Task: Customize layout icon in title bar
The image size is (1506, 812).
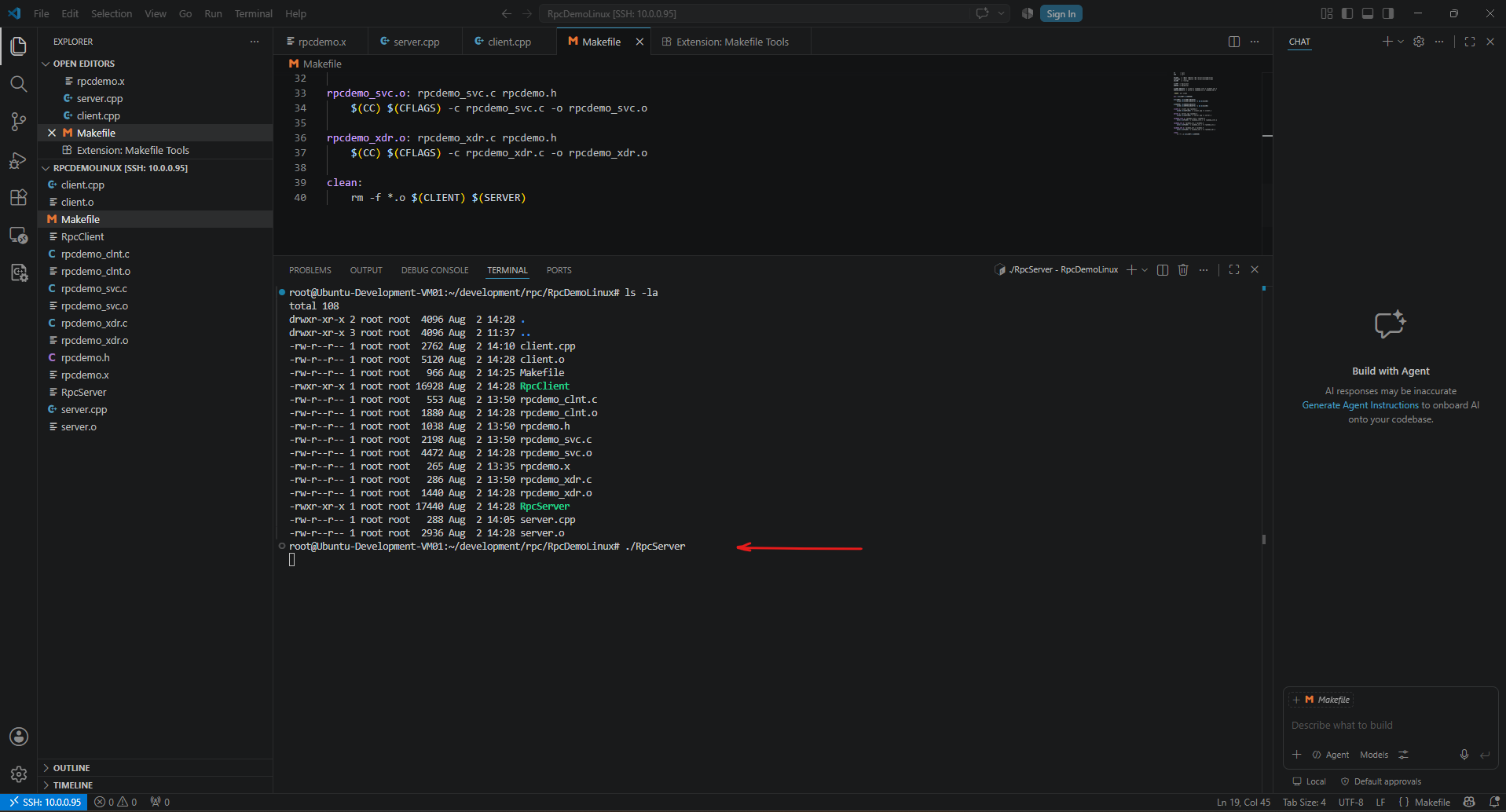Action: (1327, 13)
